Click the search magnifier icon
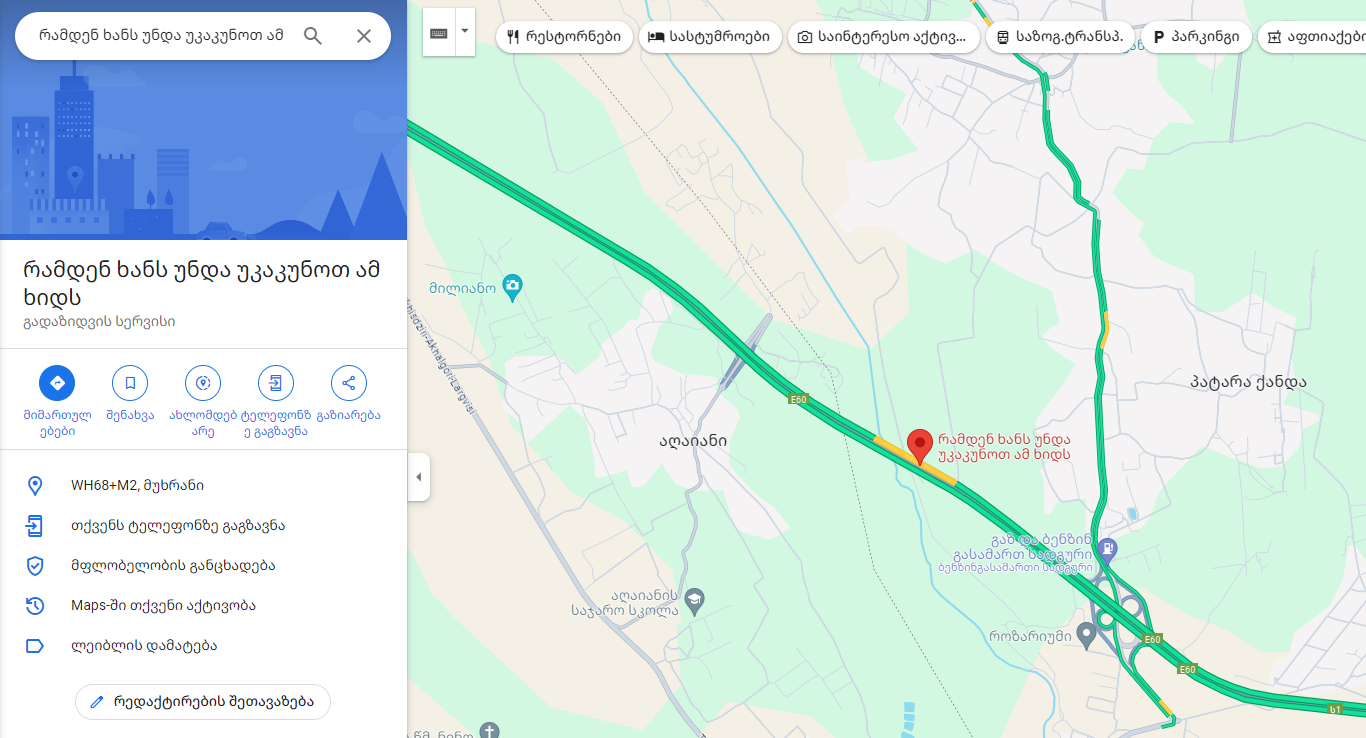This screenshot has height=738, width=1366. pos(313,36)
